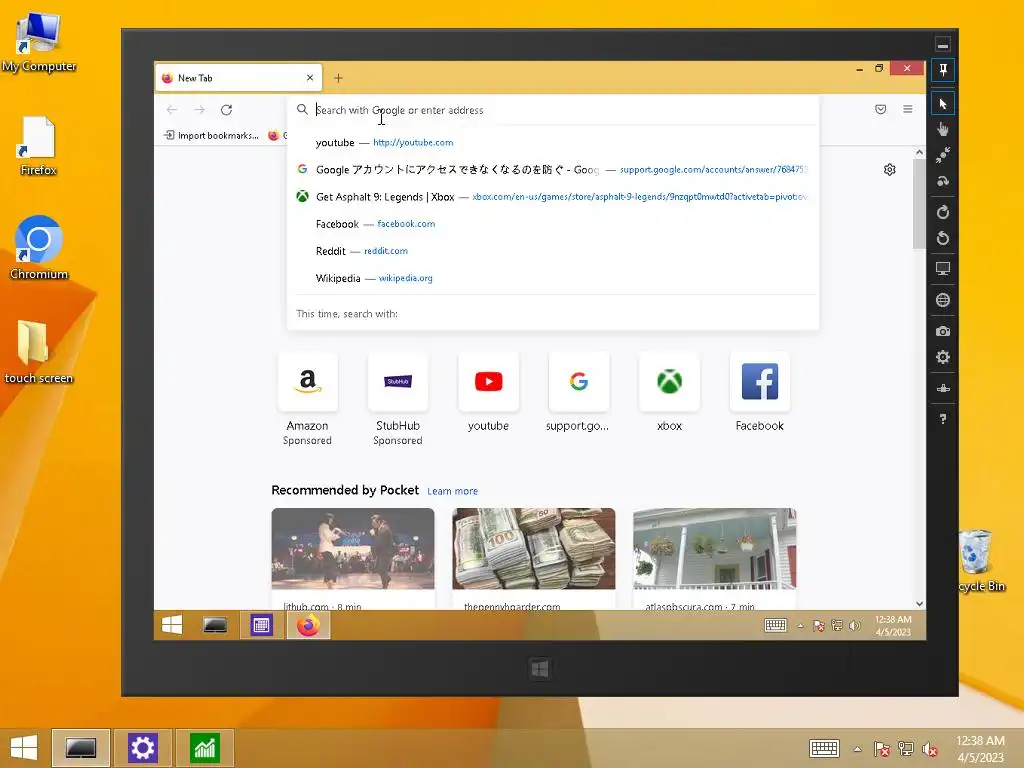
Task: Capture screenshot with camera icon
Action: pyautogui.click(x=942, y=331)
